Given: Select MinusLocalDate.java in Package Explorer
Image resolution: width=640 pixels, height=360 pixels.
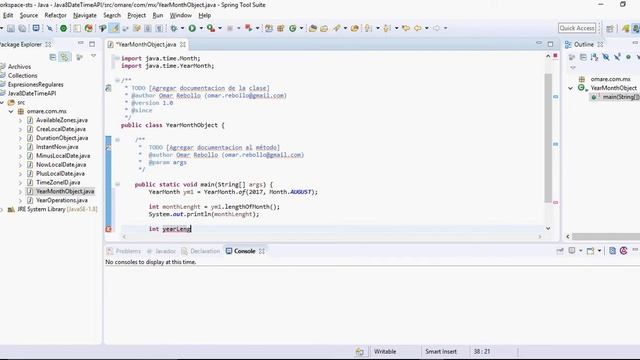Looking at the screenshot, I should click(63, 156).
